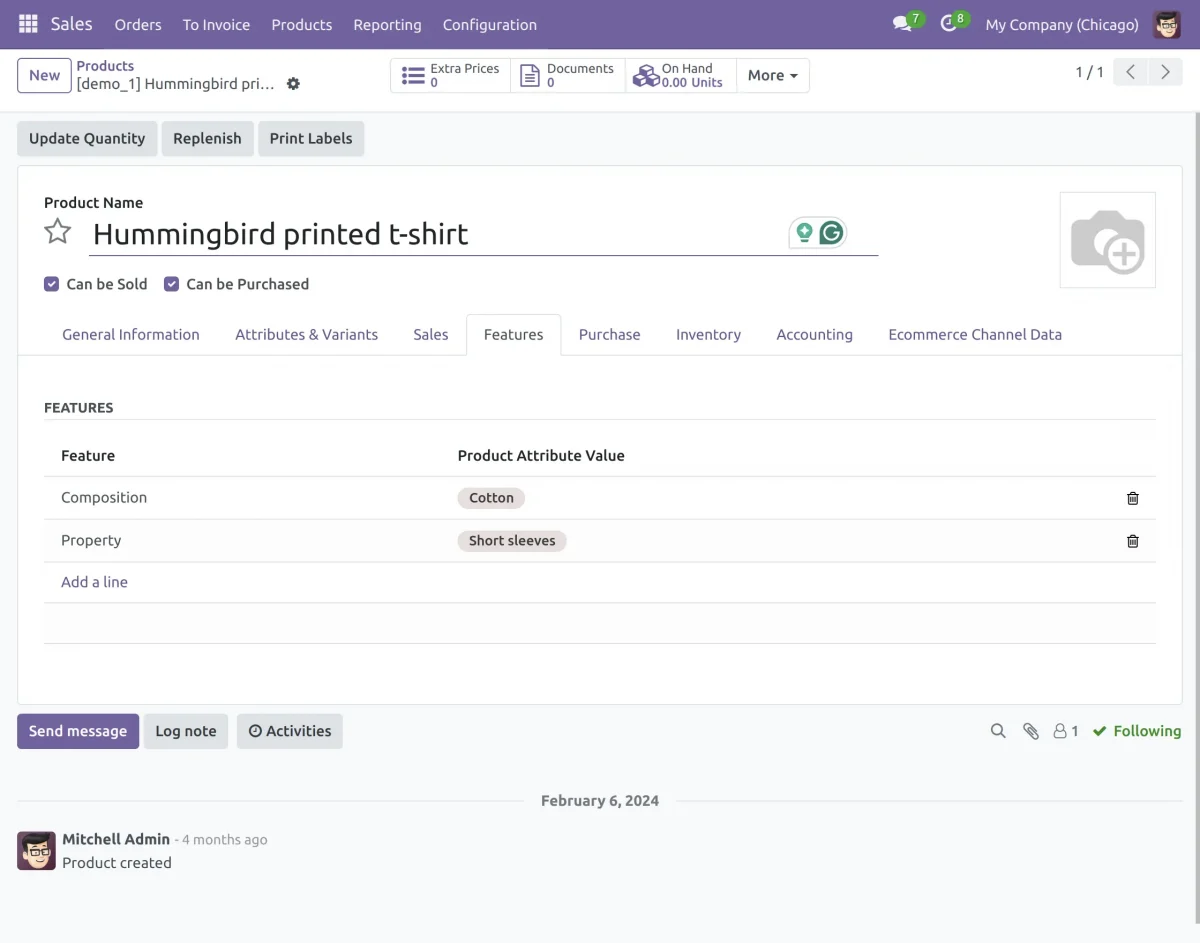1200x943 pixels.
Task: Switch to the Inventory tab
Action: pos(708,334)
